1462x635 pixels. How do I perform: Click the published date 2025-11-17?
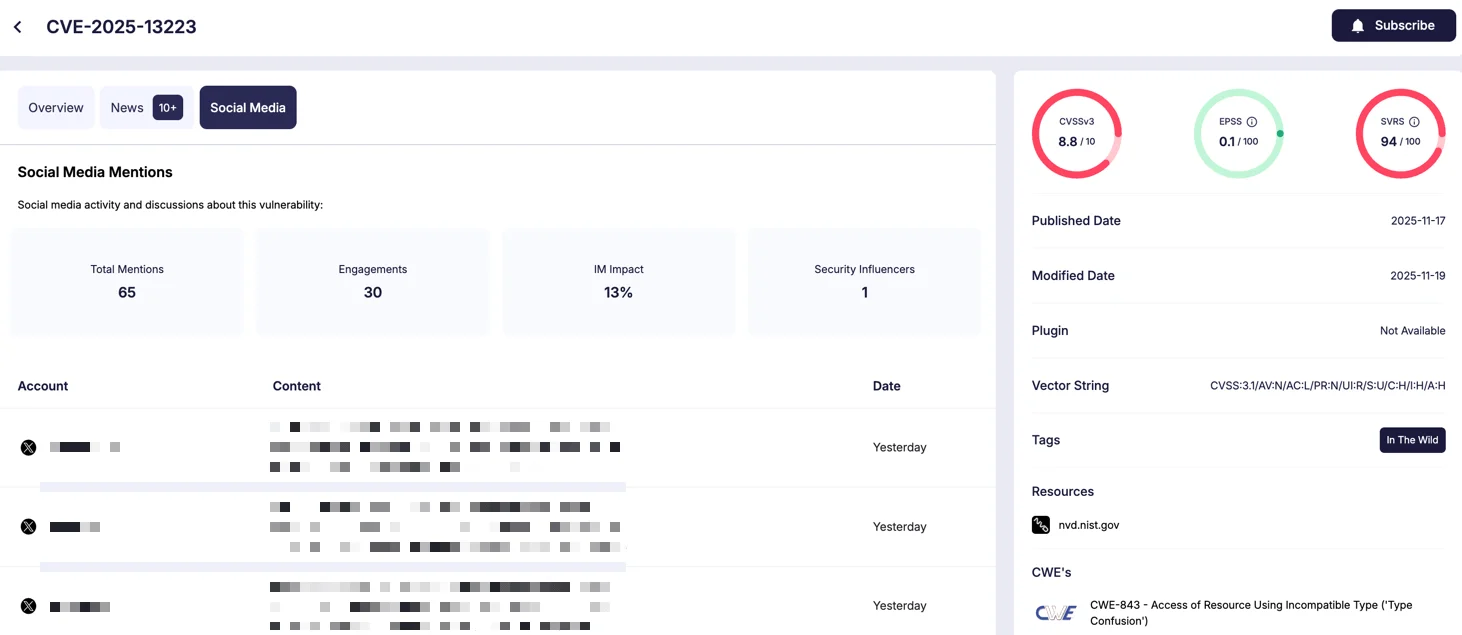coord(1418,221)
